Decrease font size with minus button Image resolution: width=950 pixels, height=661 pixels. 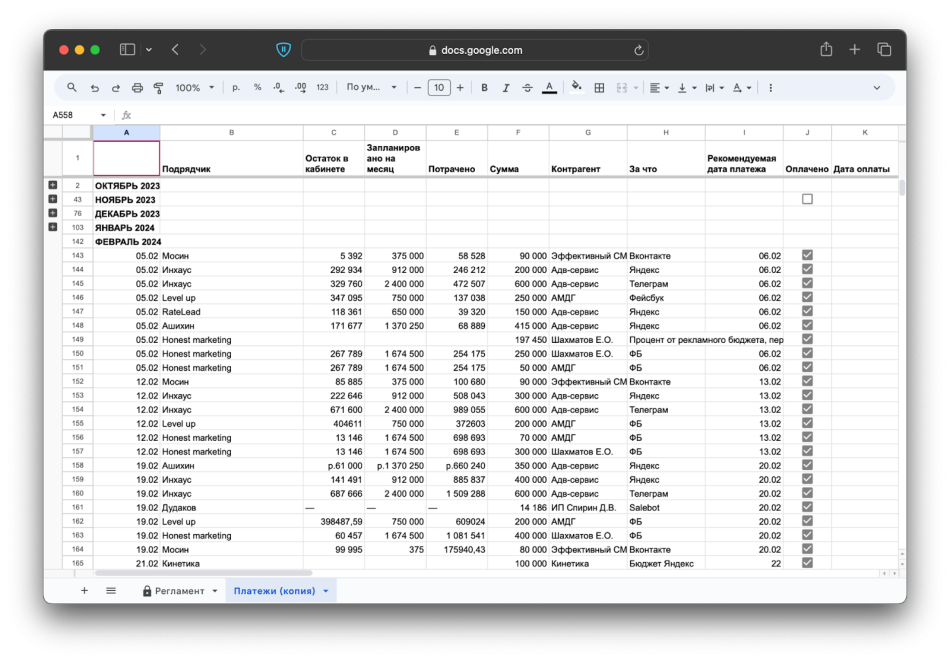(417, 88)
